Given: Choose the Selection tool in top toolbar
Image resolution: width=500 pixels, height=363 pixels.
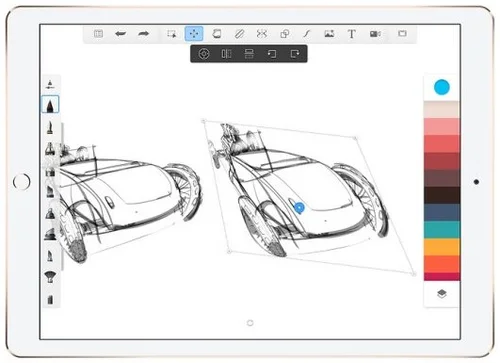Looking at the screenshot, I should (172, 34).
